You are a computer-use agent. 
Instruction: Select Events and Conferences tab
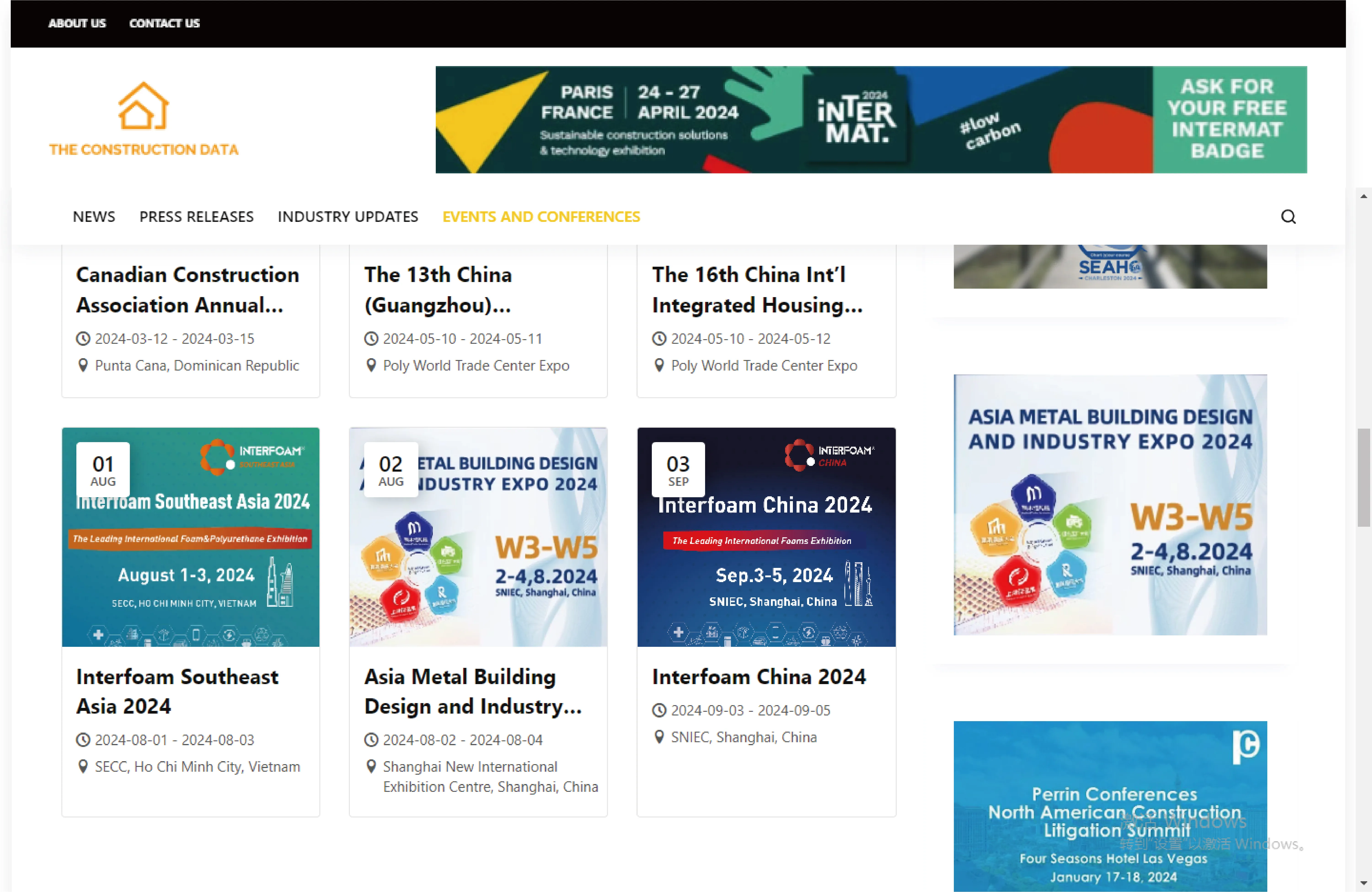click(x=541, y=217)
